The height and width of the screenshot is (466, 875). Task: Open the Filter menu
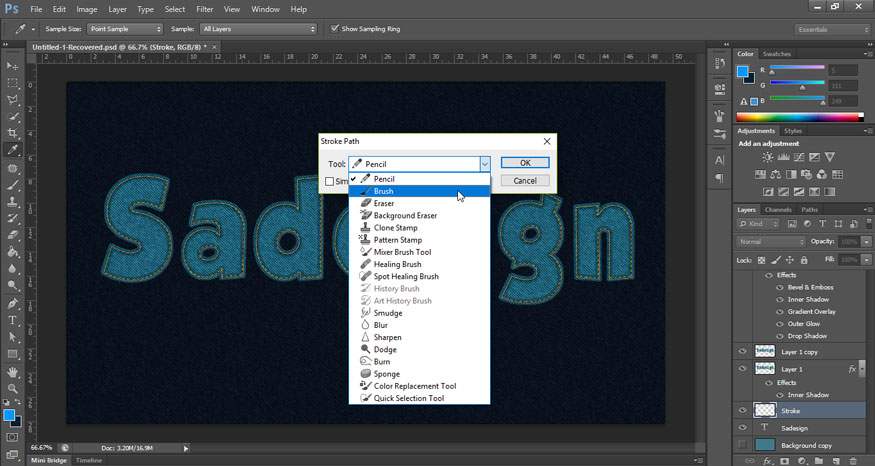[204, 9]
